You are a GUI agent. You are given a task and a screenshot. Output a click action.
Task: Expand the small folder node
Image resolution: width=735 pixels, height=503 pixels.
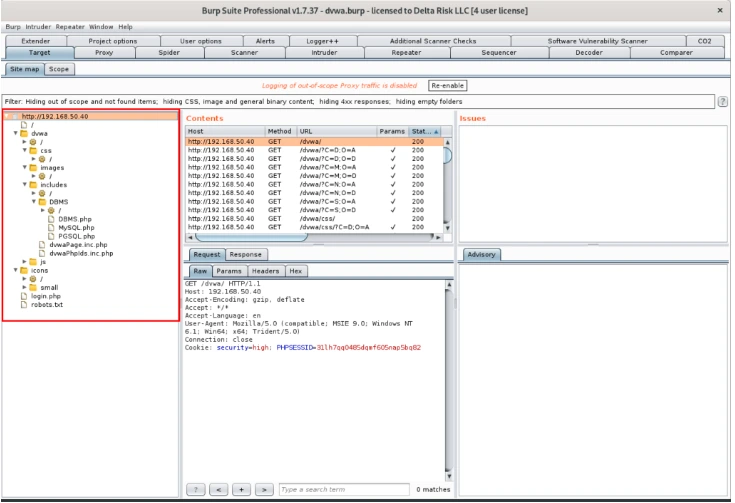[25, 287]
